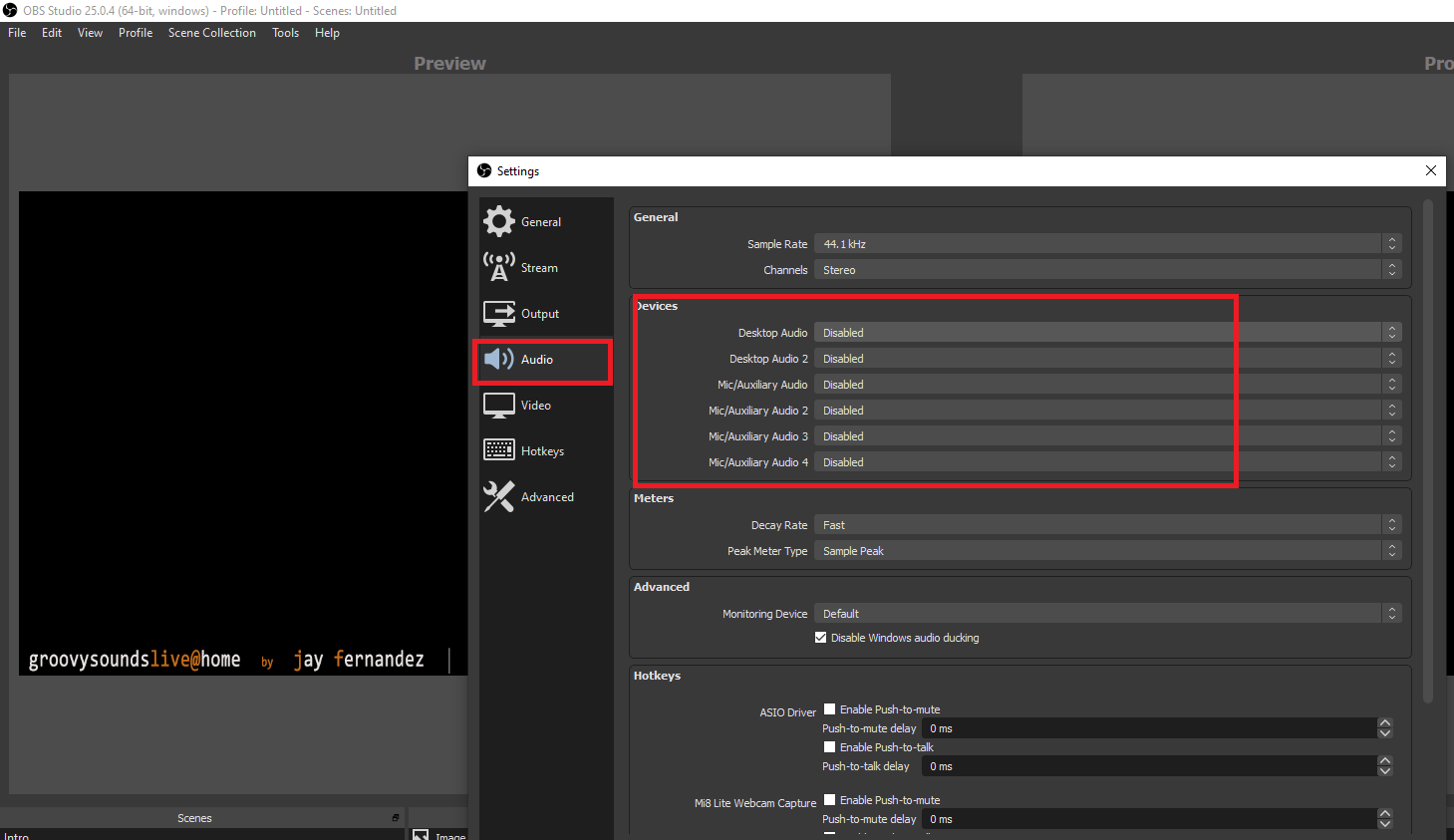Viewport: 1454px width, 840px height.
Task: Click the Scenes dock title
Action: click(x=194, y=818)
